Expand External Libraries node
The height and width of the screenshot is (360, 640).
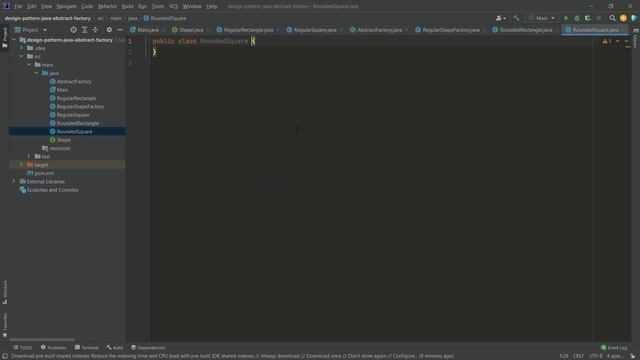point(14,181)
